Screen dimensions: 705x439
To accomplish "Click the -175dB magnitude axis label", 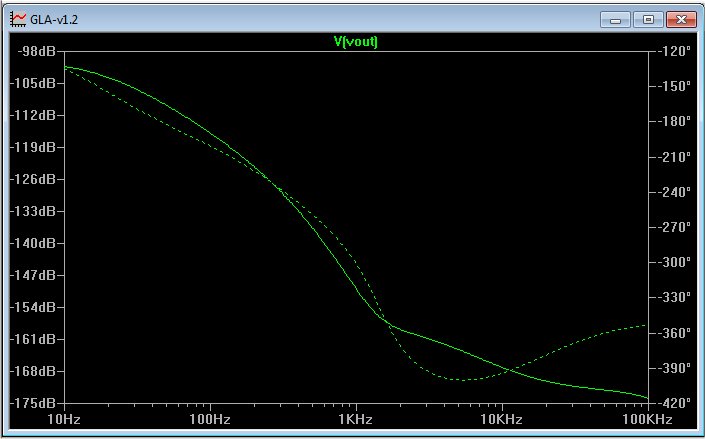I will point(33,403).
